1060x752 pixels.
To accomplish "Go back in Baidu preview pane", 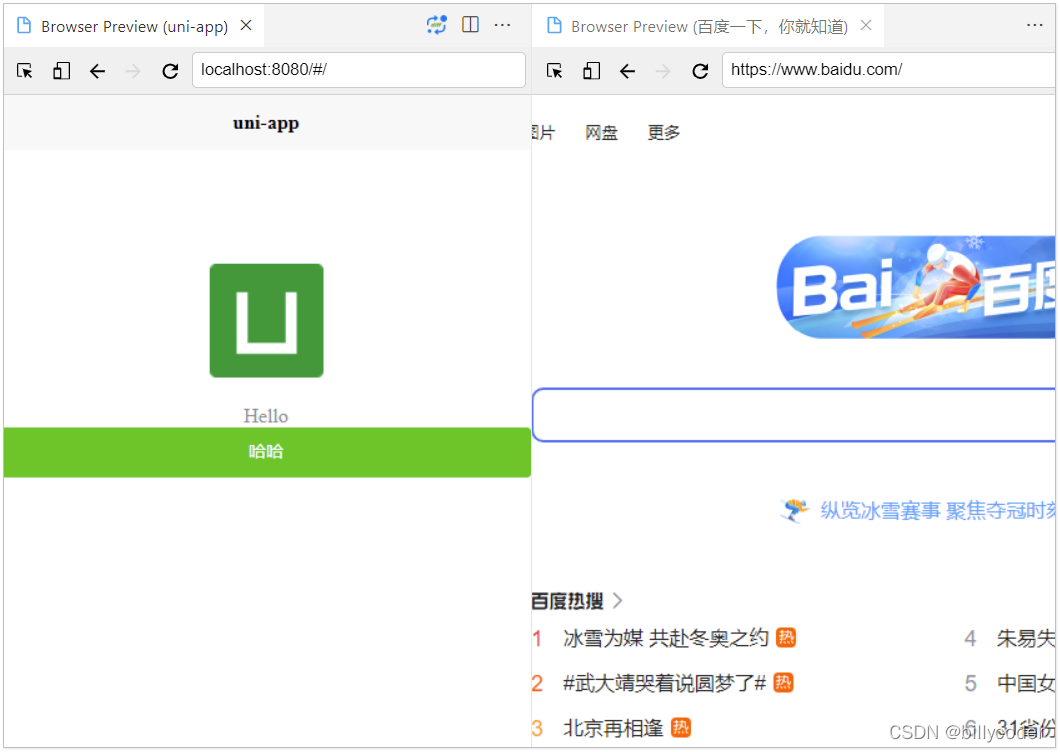I will click(x=627, y=71).
